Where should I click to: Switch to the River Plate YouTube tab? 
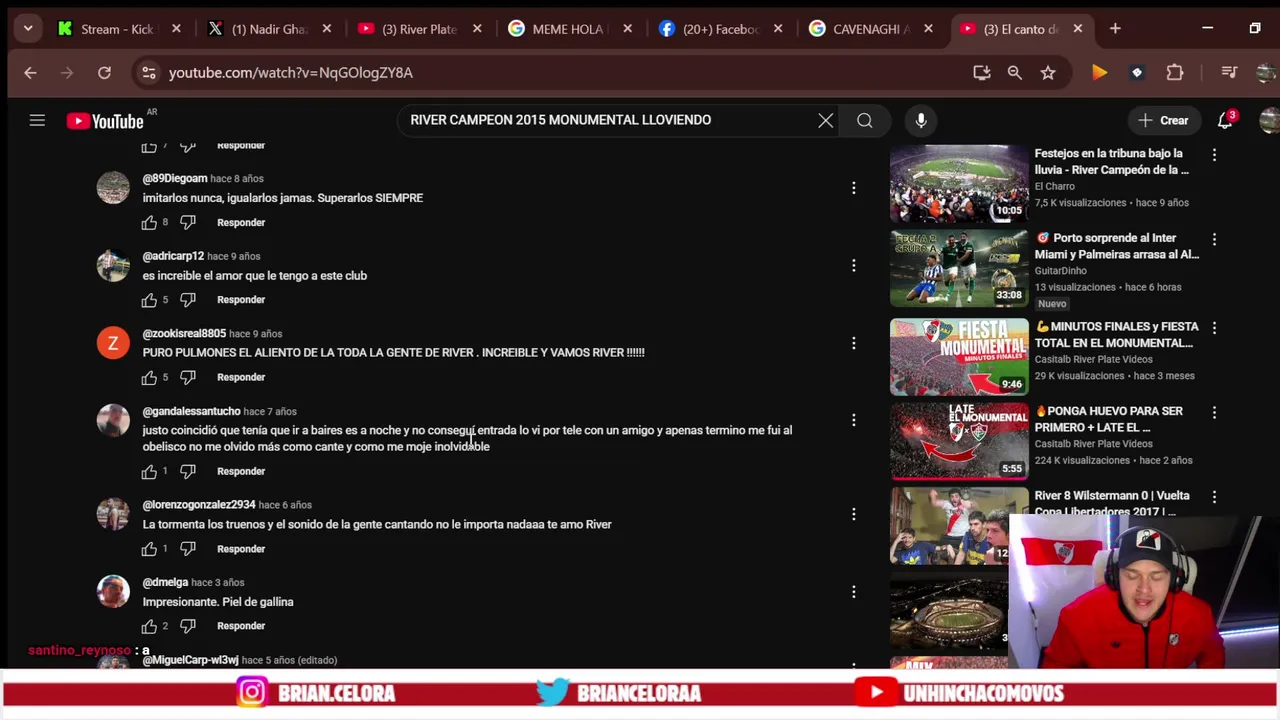click(x=419, y=29)
